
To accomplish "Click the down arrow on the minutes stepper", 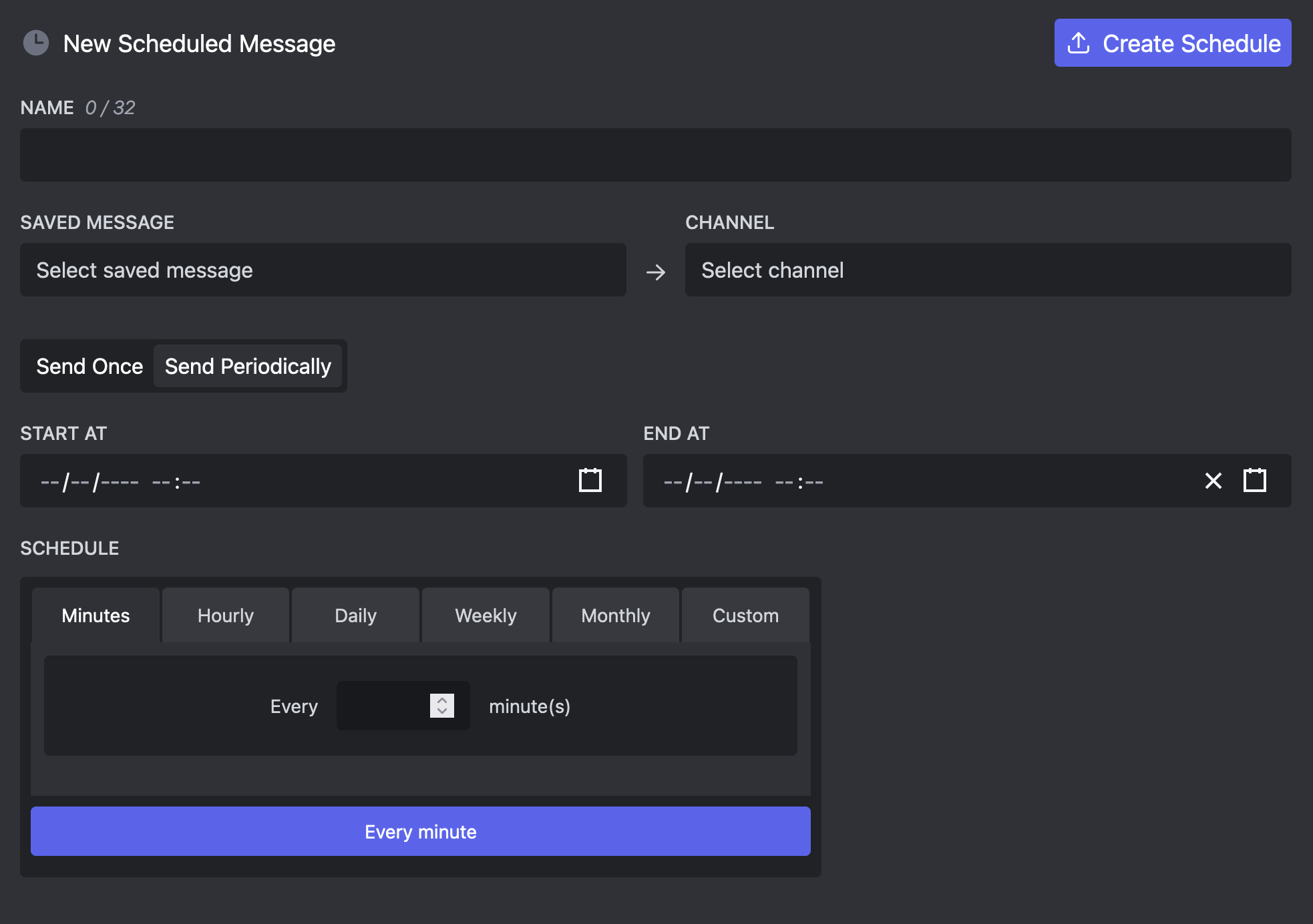I will (441, 713).
